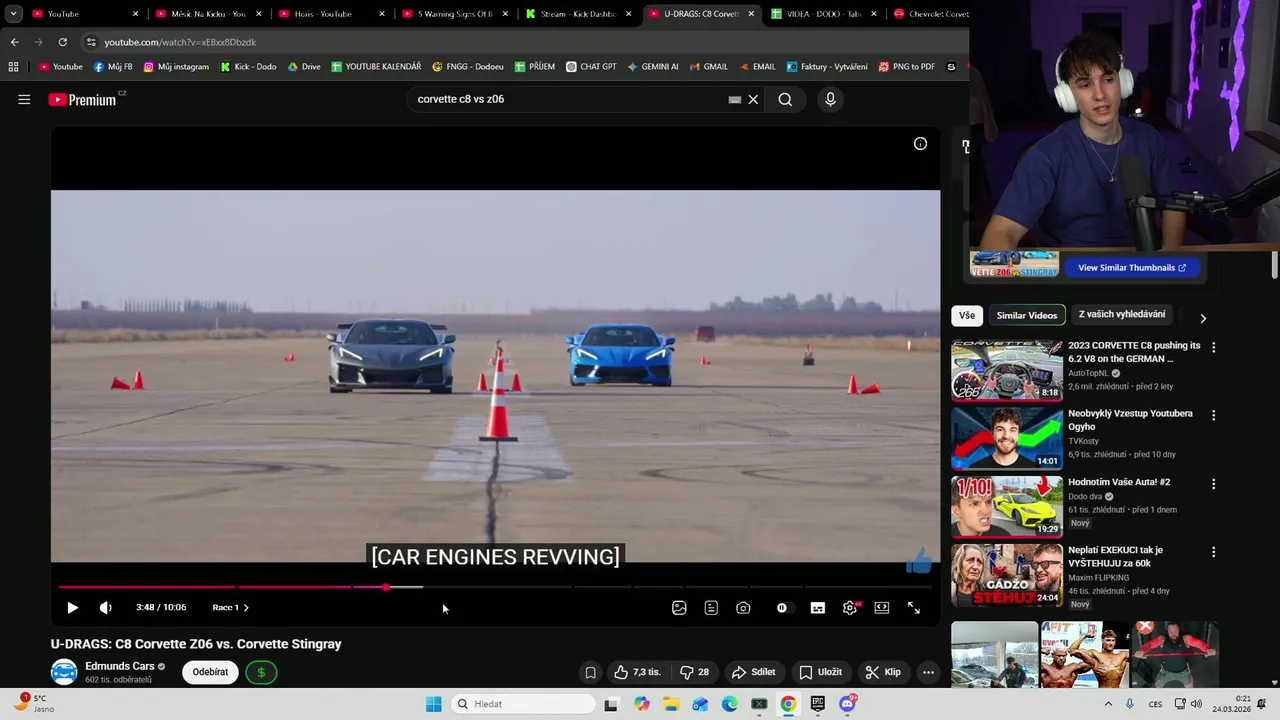Create a clip with Klip button

[x=883, y=672]
